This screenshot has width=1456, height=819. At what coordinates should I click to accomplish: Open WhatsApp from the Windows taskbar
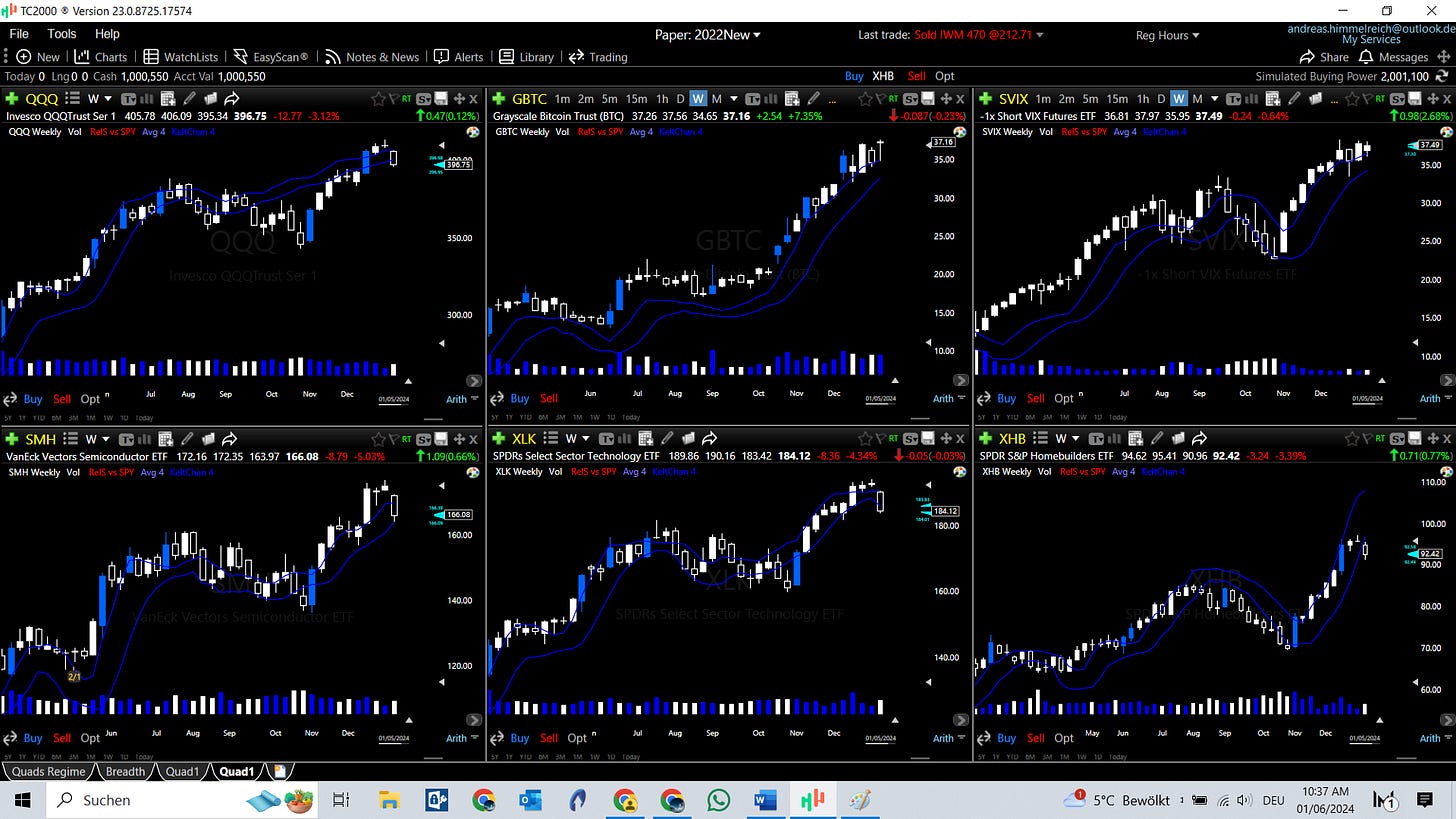coord(718,800)
